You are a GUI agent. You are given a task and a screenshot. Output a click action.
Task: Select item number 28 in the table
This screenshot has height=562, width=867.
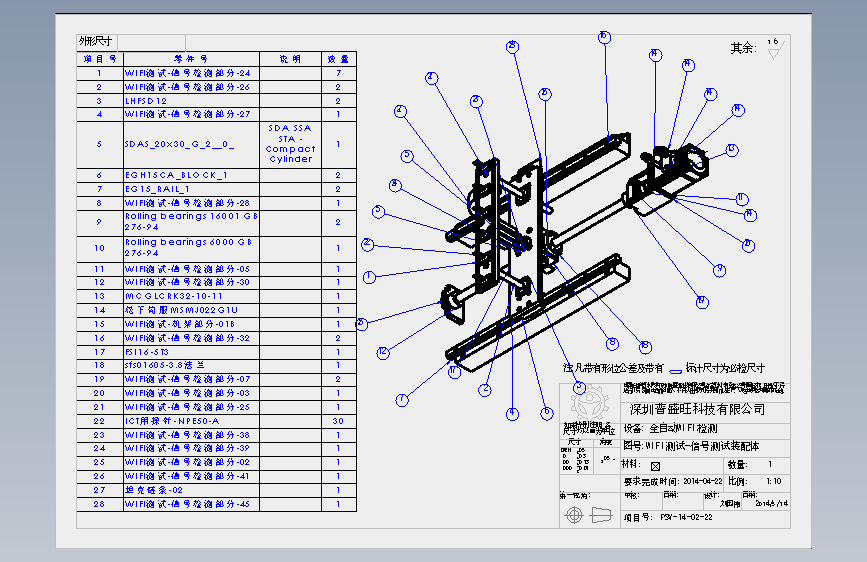100,504
